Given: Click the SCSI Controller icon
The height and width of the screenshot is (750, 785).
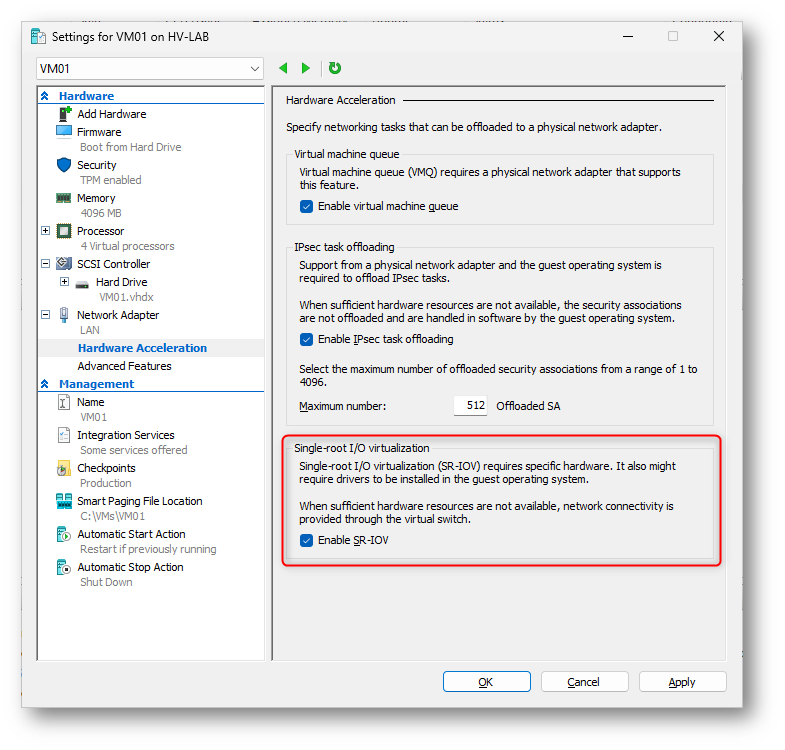Looking at the screenshot, I should [x=64, y=263].
